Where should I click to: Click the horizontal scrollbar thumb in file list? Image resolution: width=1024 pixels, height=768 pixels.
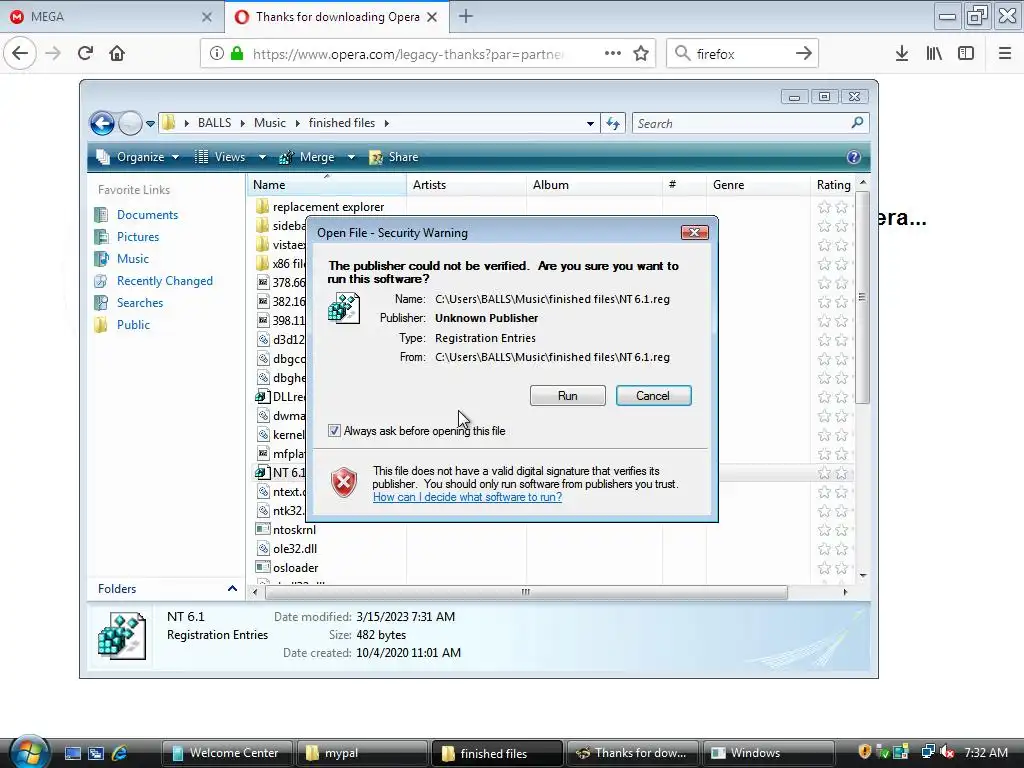click(526, 592)
